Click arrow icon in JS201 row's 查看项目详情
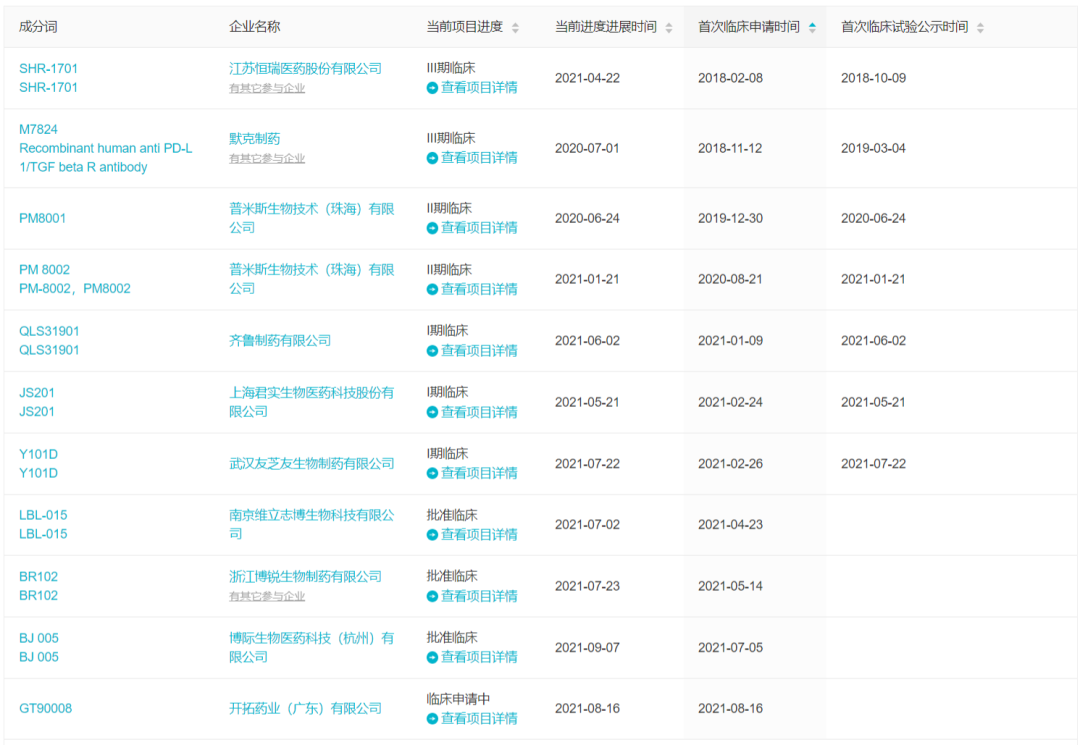The width and height of the screenshot is (1080, 745). click(x=433, y=412)
